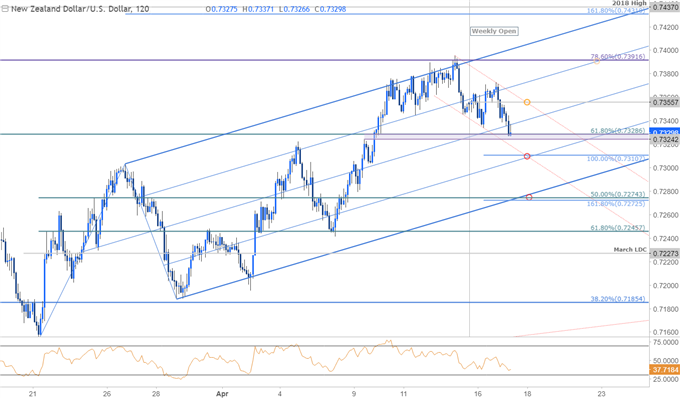Click the March LDC label
The width and height of the screenshot is (680, 398).
630,250
